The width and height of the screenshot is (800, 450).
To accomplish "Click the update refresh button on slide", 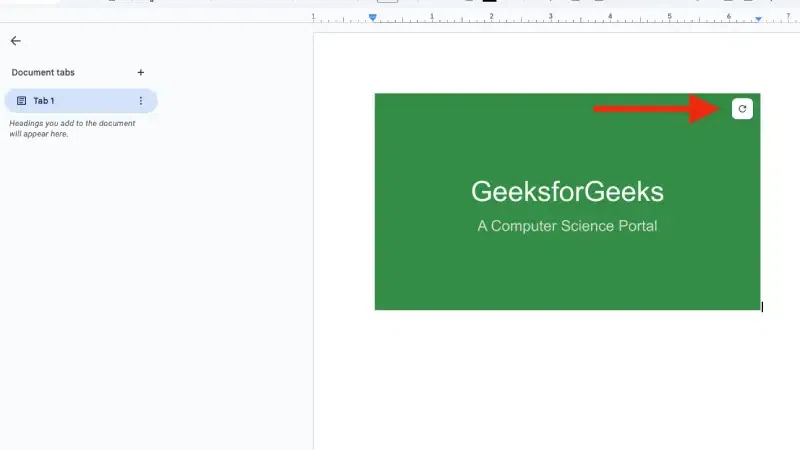I will click(742, 109).
